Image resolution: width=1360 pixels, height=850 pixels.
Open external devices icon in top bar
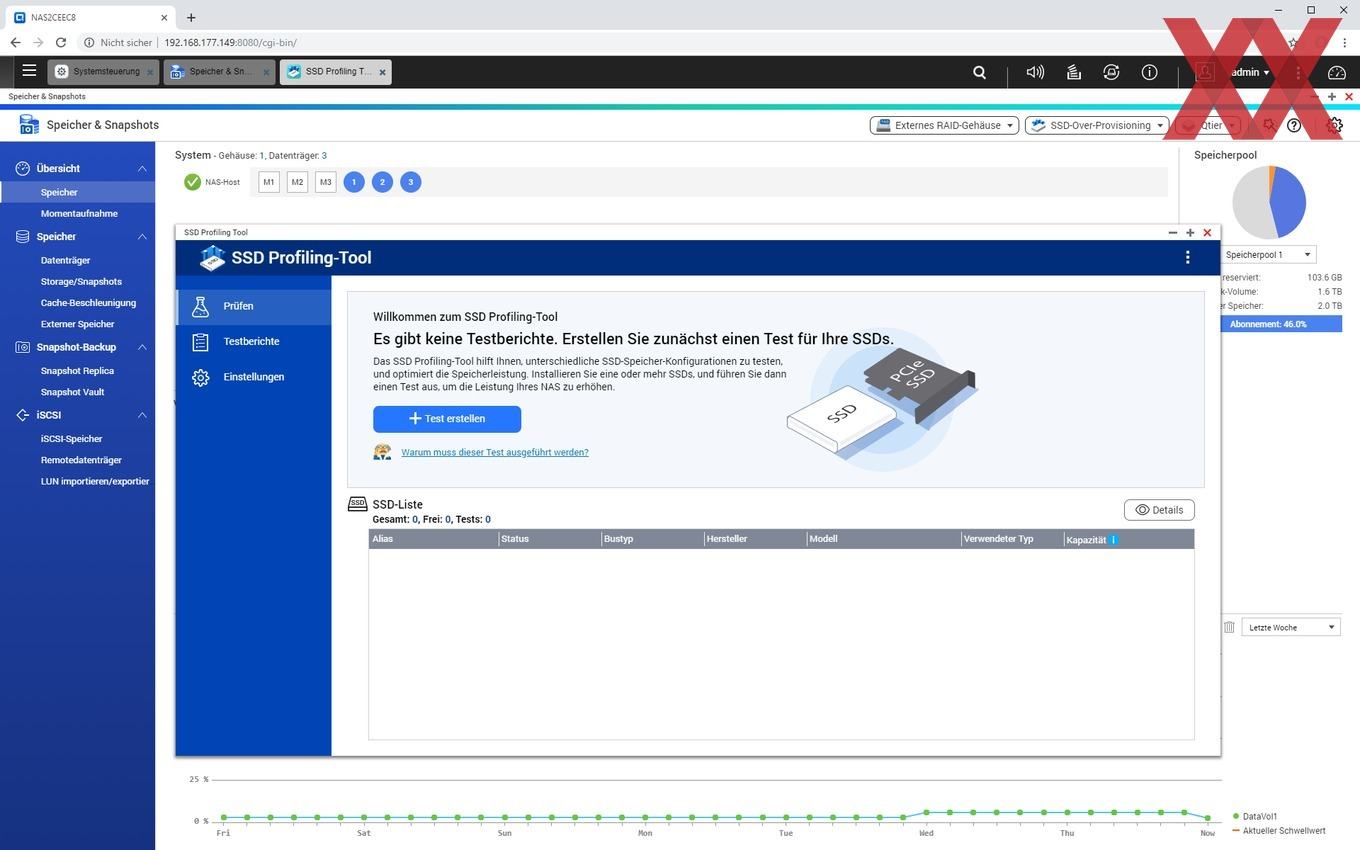point(1111,72)
